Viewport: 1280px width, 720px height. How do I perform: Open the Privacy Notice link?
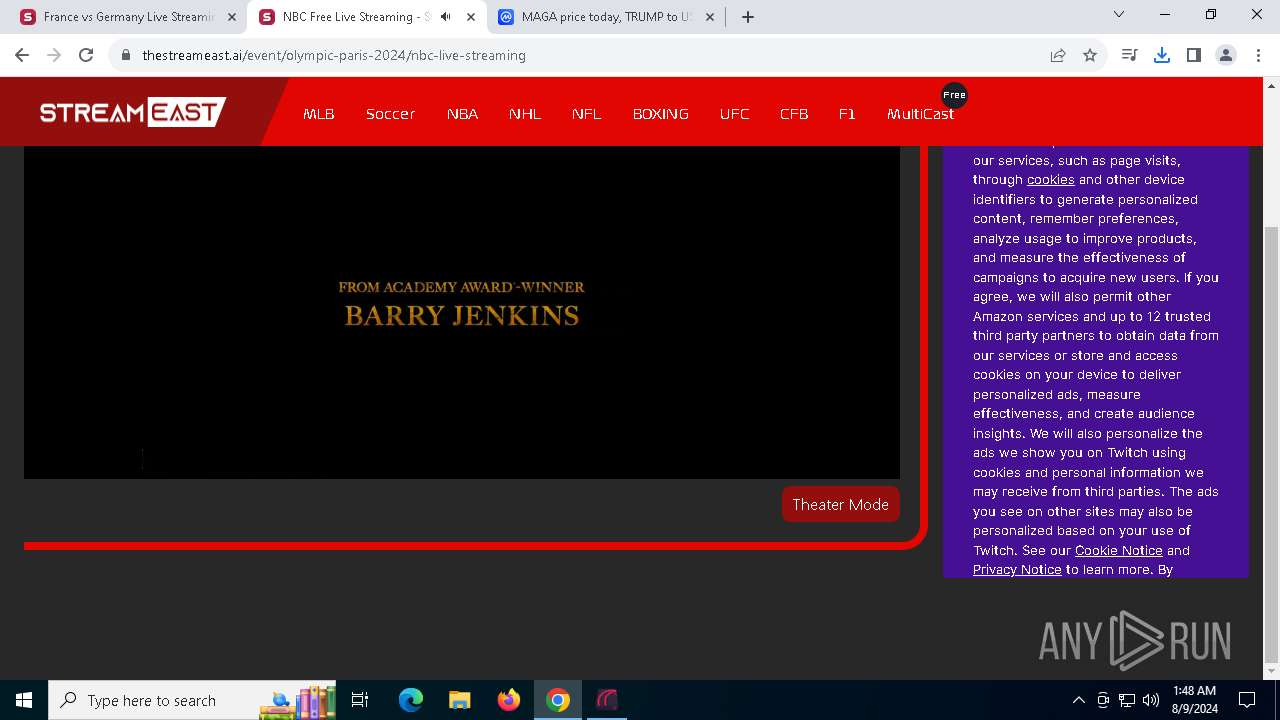pos(1017,569)
